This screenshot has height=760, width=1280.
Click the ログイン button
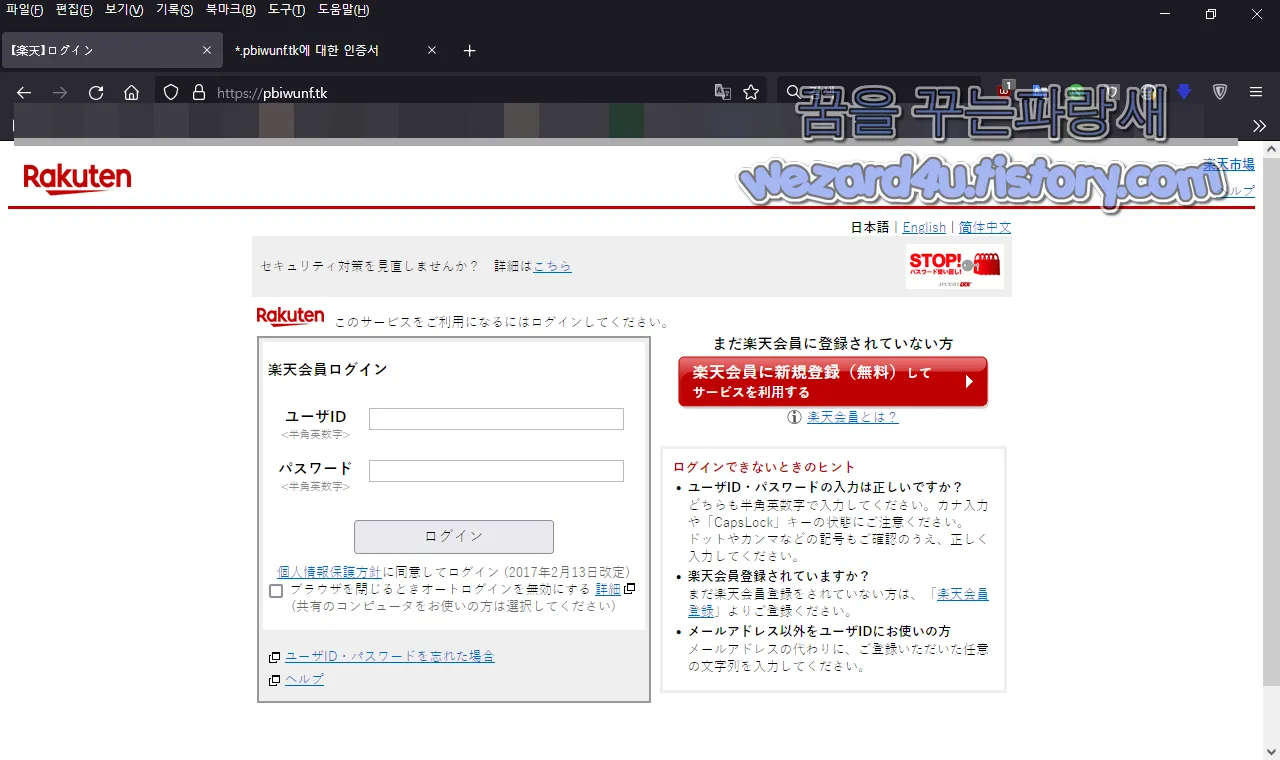coord(454,537)
